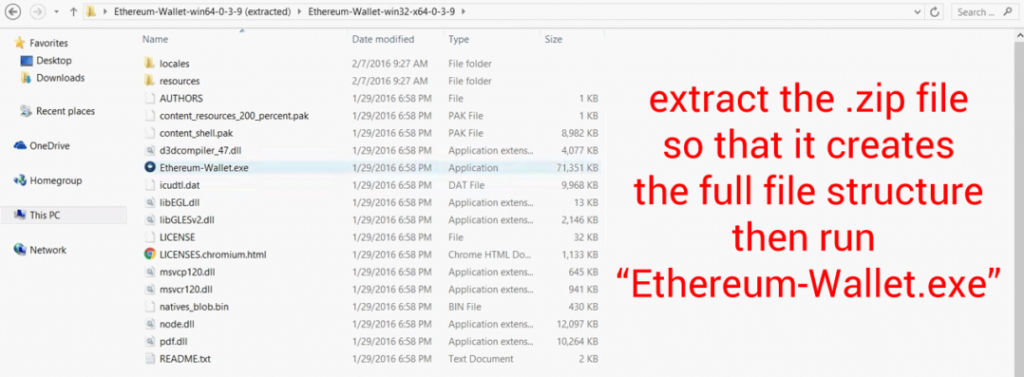Open Desktop in the navigation pane

pos(54,60)
